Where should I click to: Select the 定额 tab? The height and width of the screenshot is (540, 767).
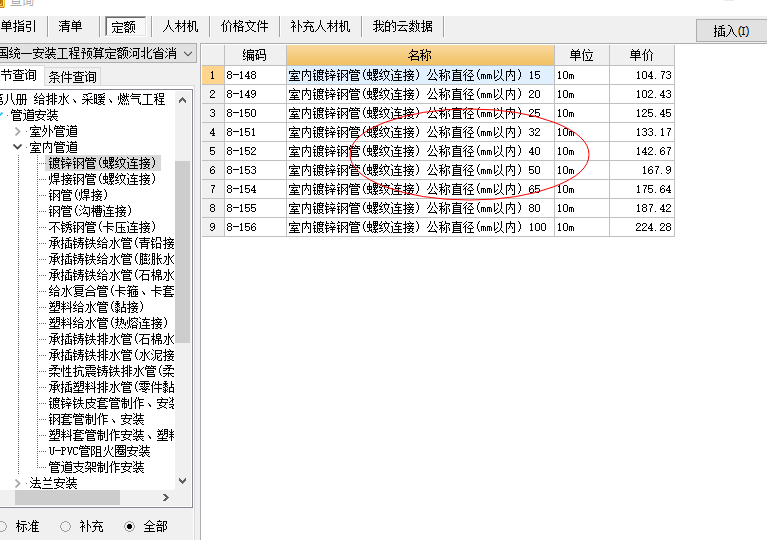coord(125,26)
